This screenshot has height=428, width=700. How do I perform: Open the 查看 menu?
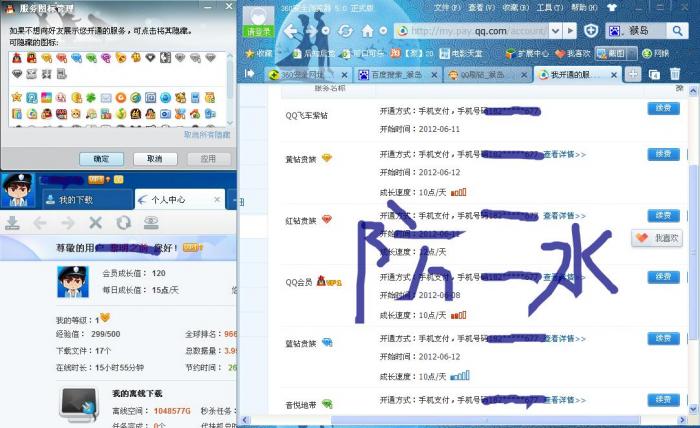coord(481,8)
